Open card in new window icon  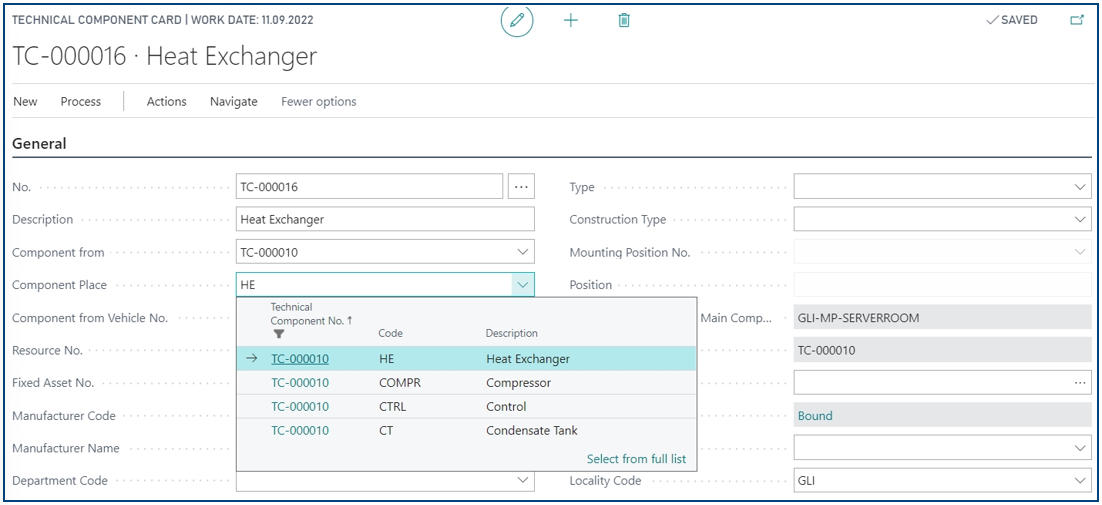pyautogui.click(x=1077, y=20)
